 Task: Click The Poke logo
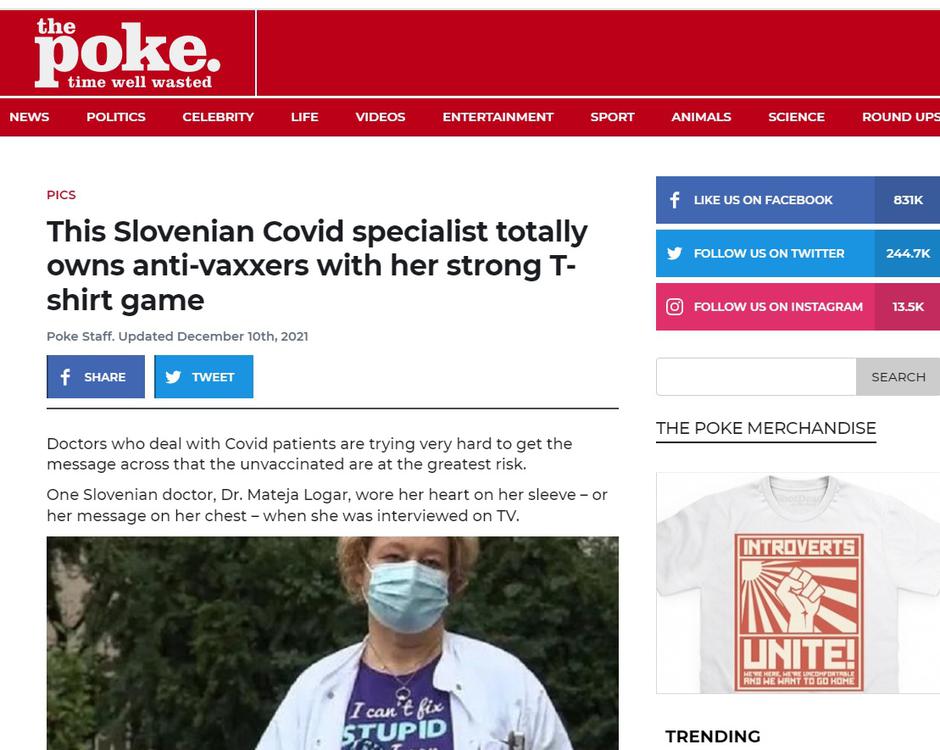coord(127,53)
